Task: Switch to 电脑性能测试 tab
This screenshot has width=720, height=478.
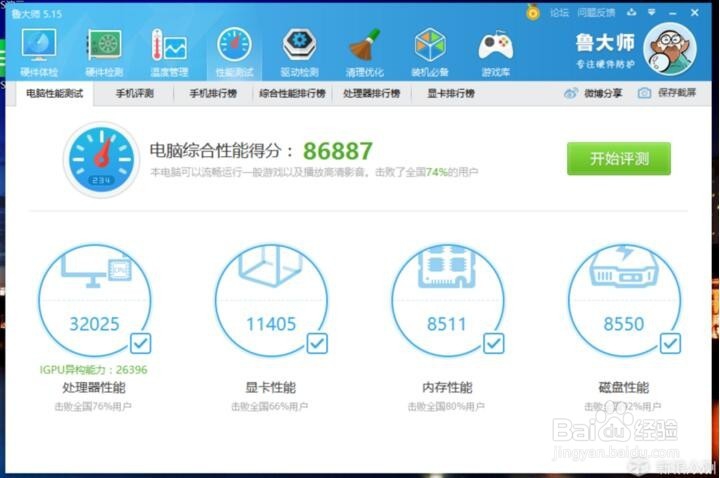Action: pos(55,94)
